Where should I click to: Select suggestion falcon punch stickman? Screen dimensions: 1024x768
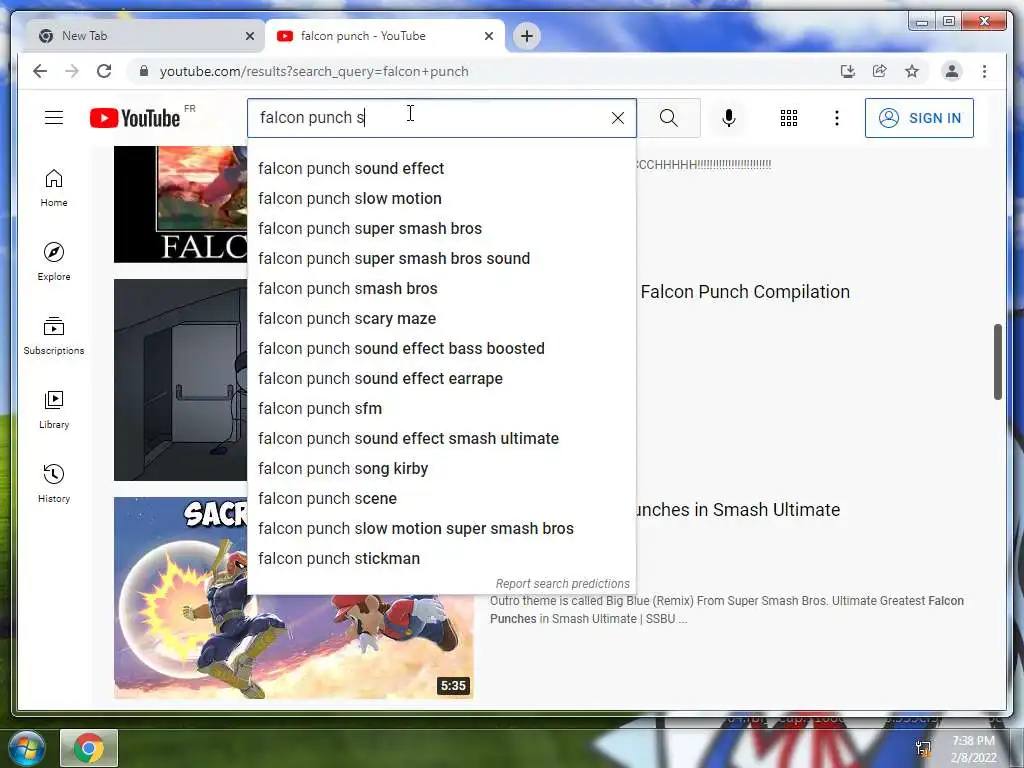click(441, 559)
